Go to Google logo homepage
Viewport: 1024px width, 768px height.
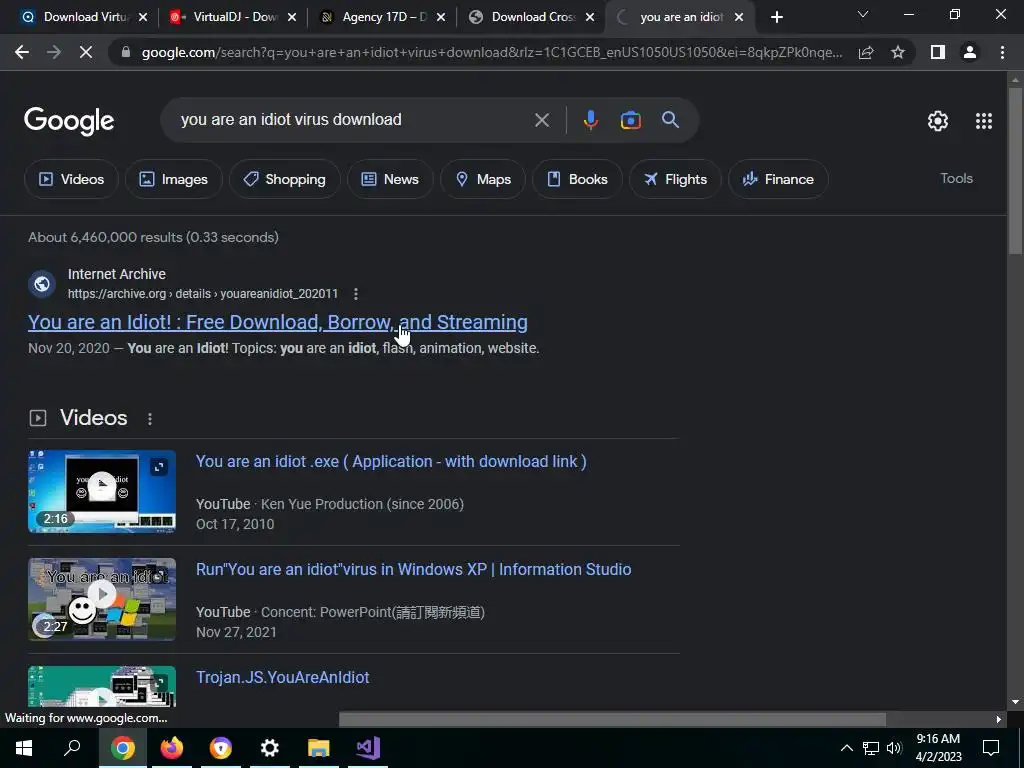click(x=69, y=121)
